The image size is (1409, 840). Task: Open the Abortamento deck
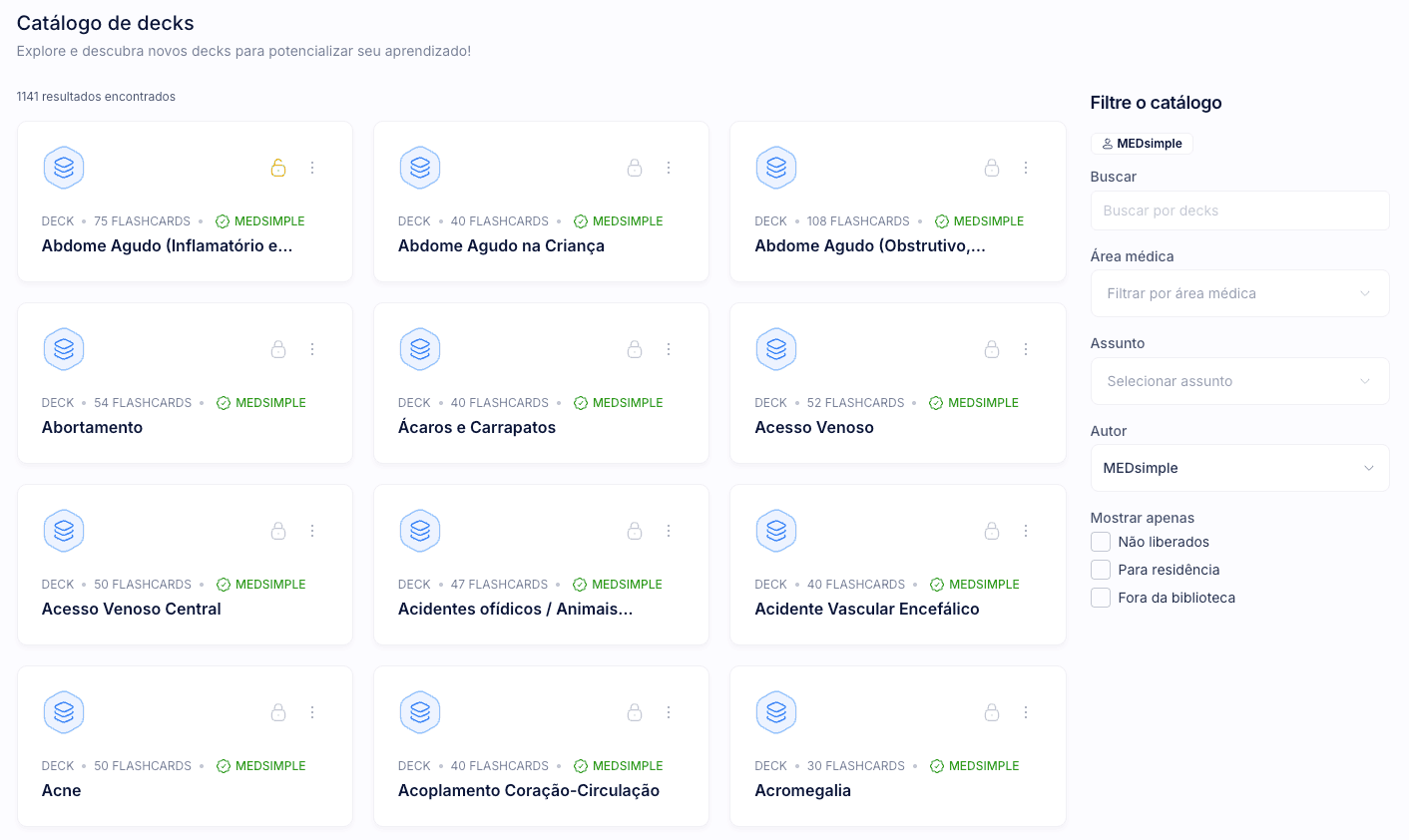point(92,427)
